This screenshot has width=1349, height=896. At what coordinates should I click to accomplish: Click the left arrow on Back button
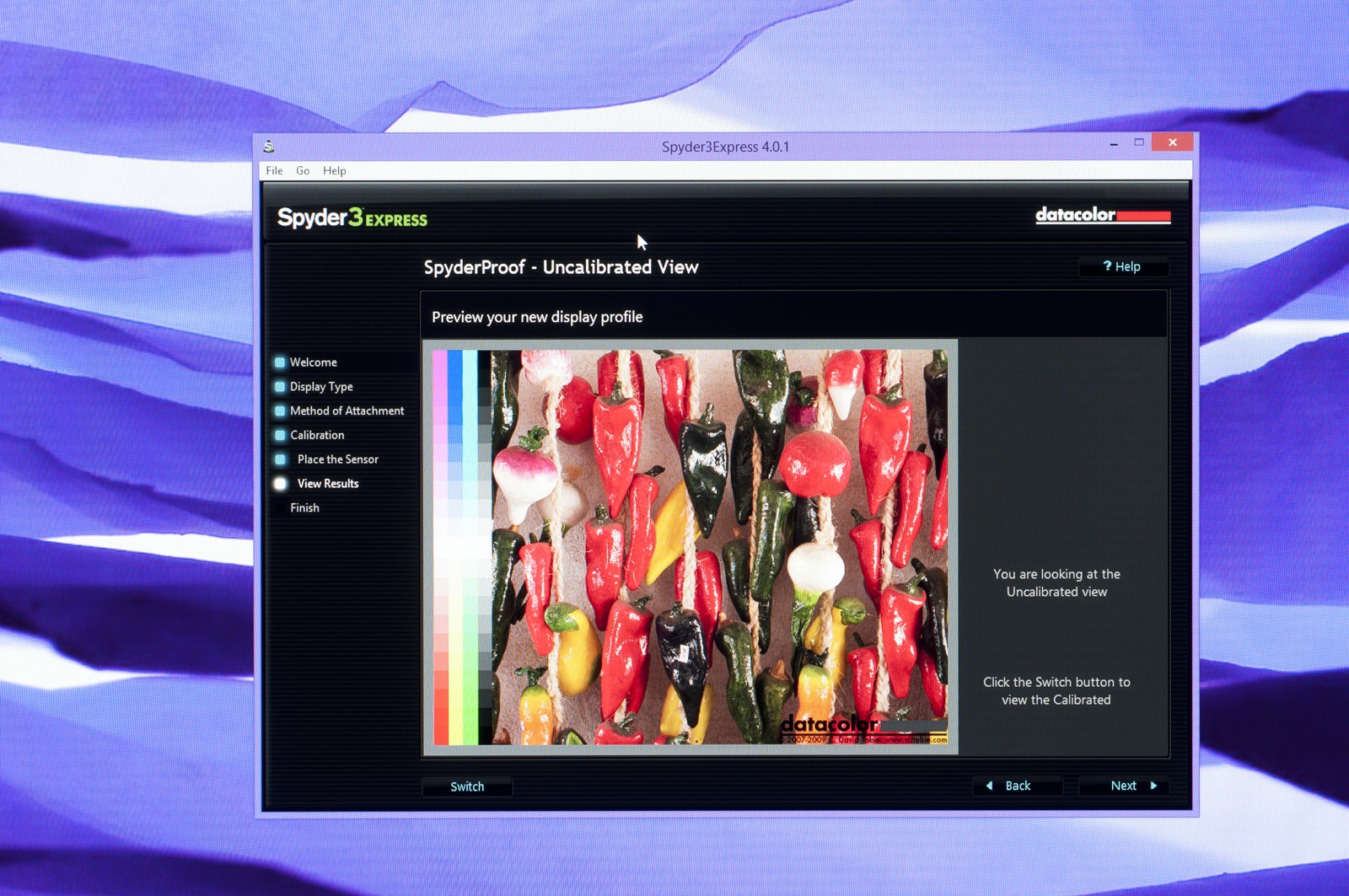(x=990, y=786)
